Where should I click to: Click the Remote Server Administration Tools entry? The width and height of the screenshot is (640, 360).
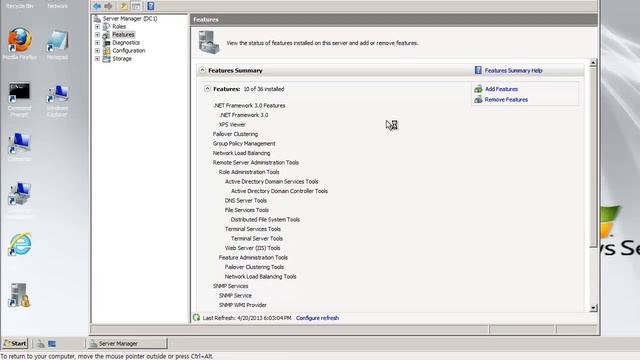pos(256,162)
